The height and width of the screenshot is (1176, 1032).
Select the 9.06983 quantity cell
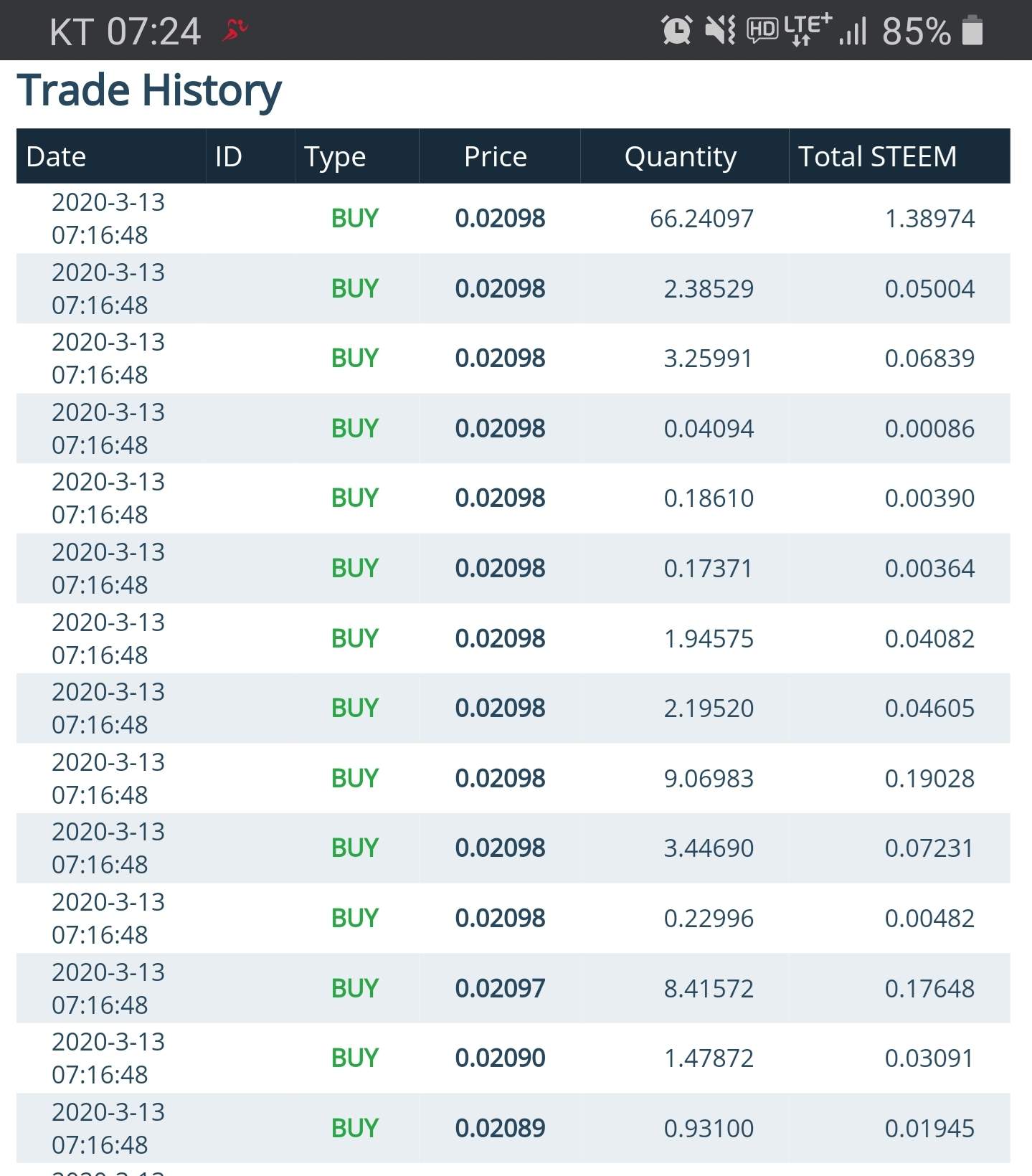click(x=709, y=778)
